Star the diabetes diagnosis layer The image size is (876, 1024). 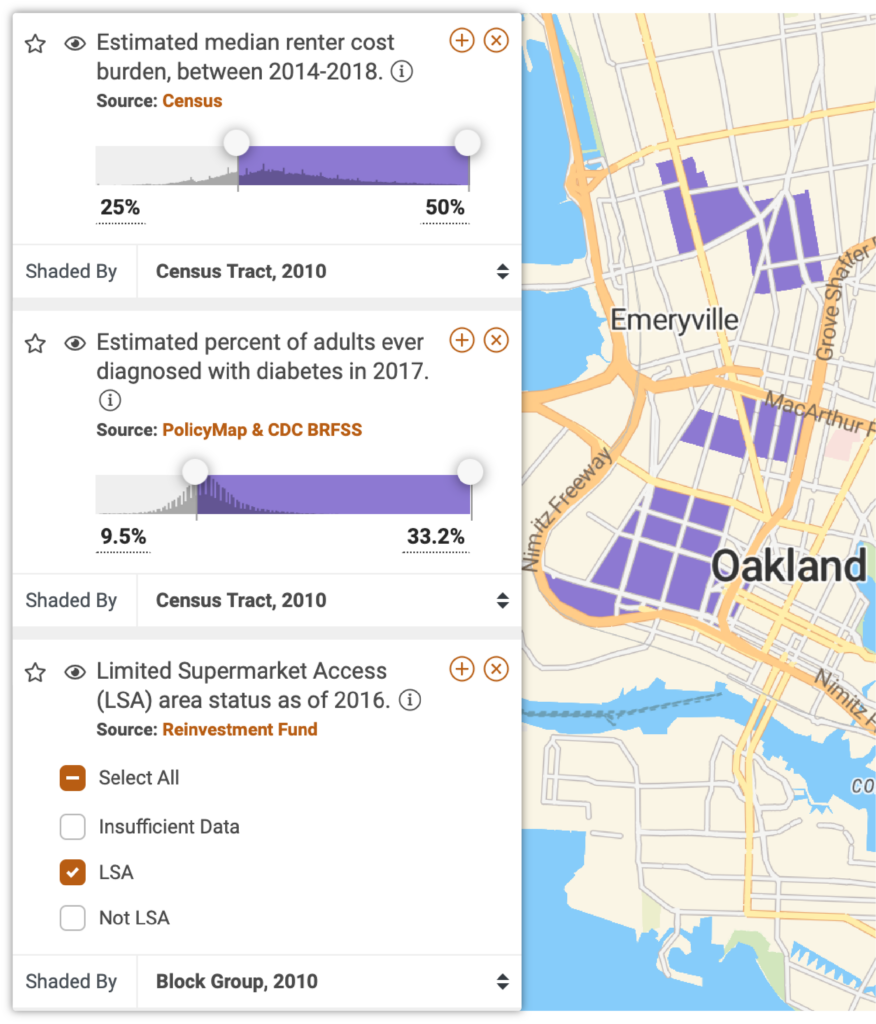click(x=35, y=344)
